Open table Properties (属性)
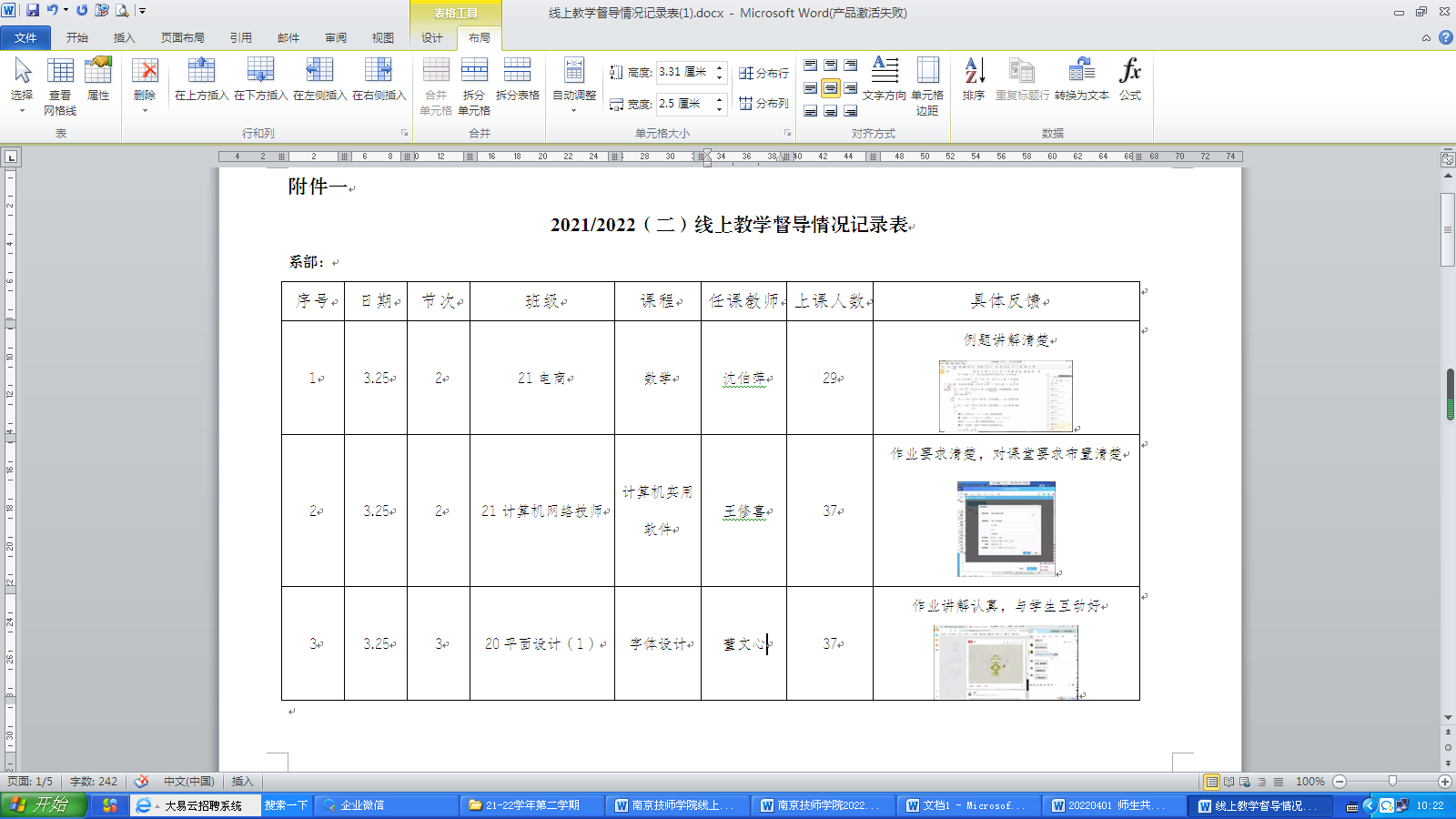 tap(98, 71)
